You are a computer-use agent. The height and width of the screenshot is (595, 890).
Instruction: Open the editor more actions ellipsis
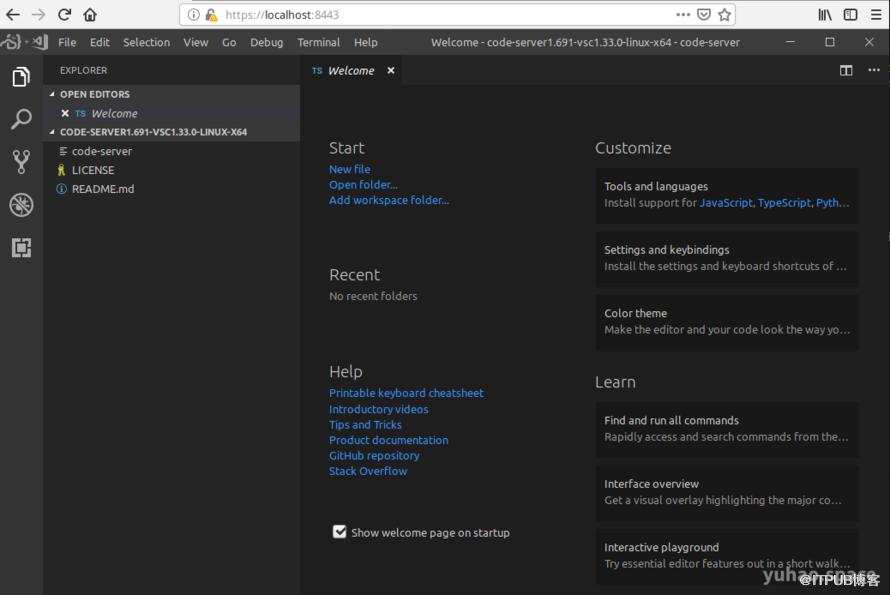pyautogui.click(x=874, y=70)
